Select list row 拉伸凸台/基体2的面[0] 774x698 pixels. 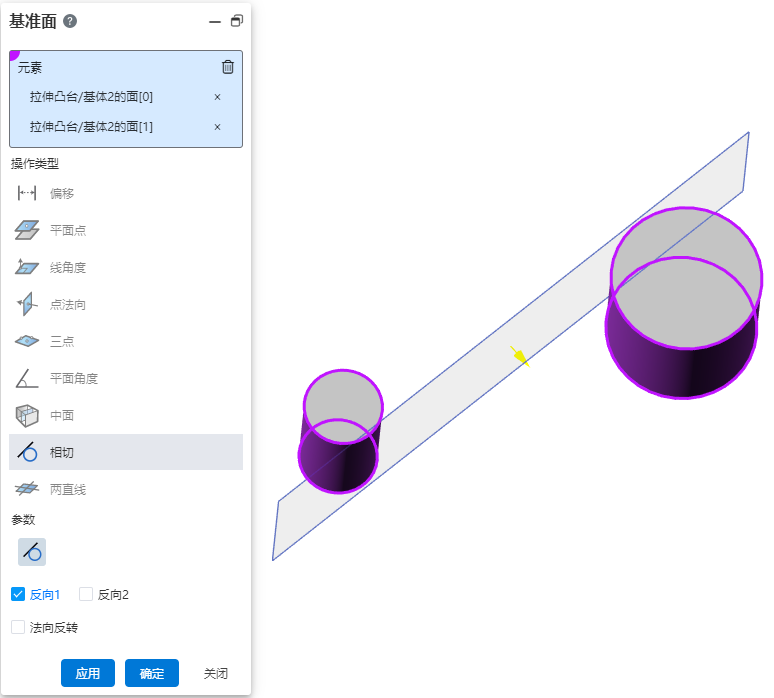pos(126,97)
